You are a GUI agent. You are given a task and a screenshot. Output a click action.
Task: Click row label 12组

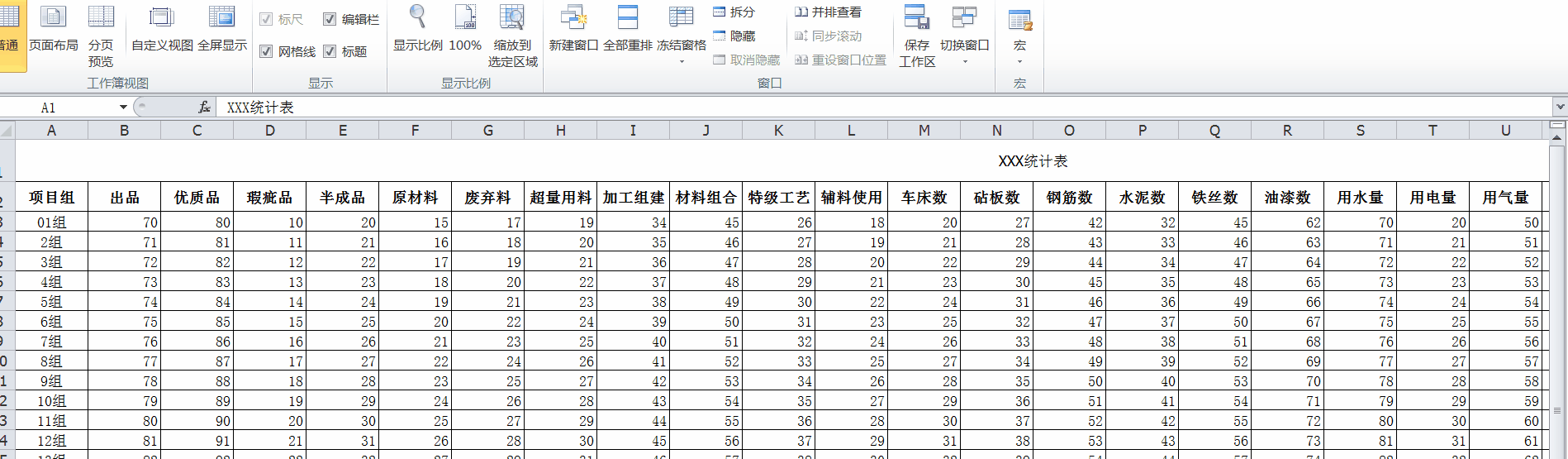(x=51, y=441)
